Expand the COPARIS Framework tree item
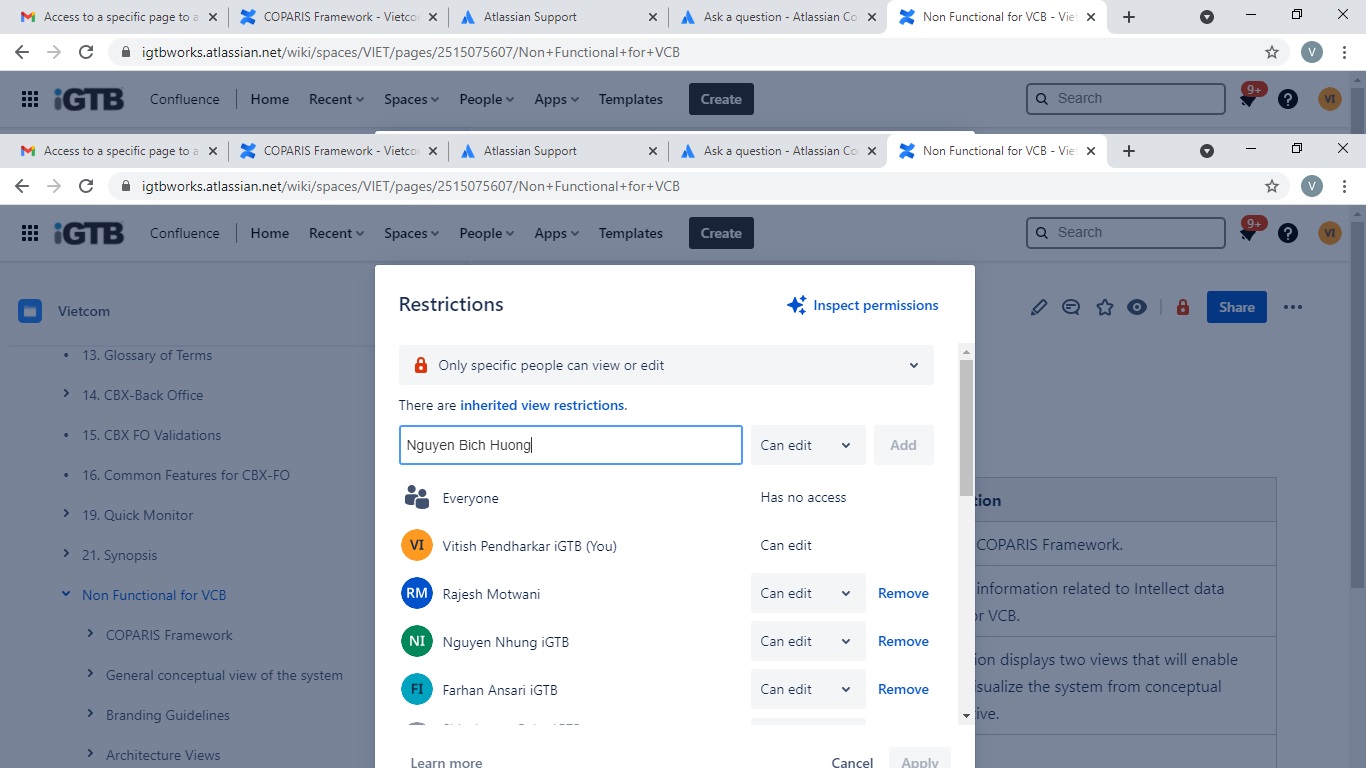 [x=90, y=635]
